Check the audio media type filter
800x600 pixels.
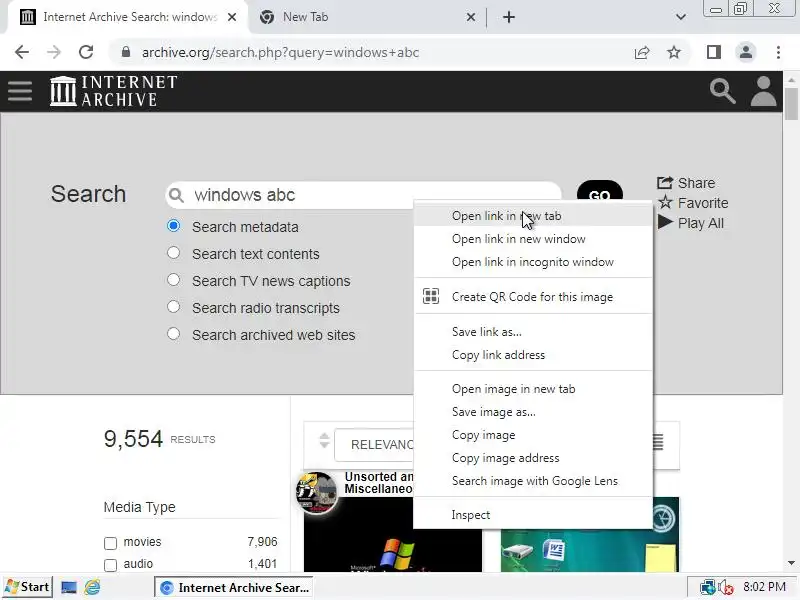pos(110,565)
